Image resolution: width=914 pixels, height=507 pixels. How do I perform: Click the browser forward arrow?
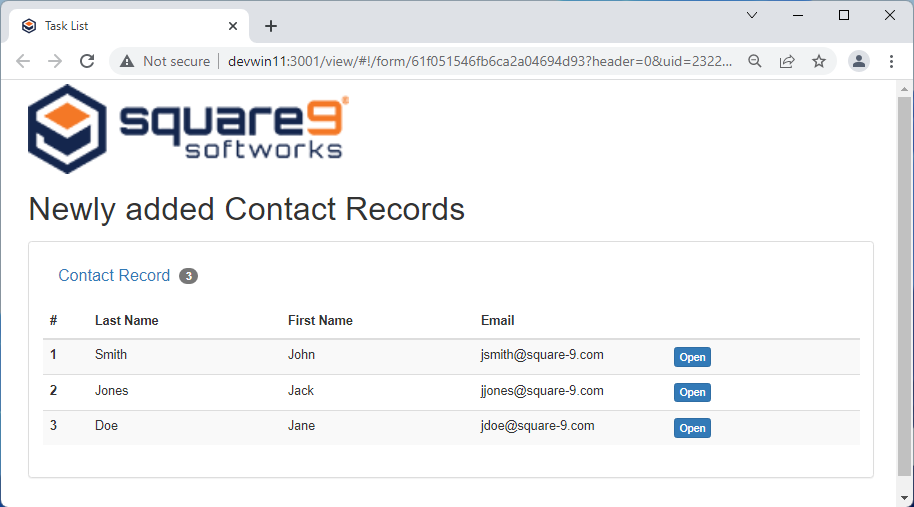(x=55, y=61)
